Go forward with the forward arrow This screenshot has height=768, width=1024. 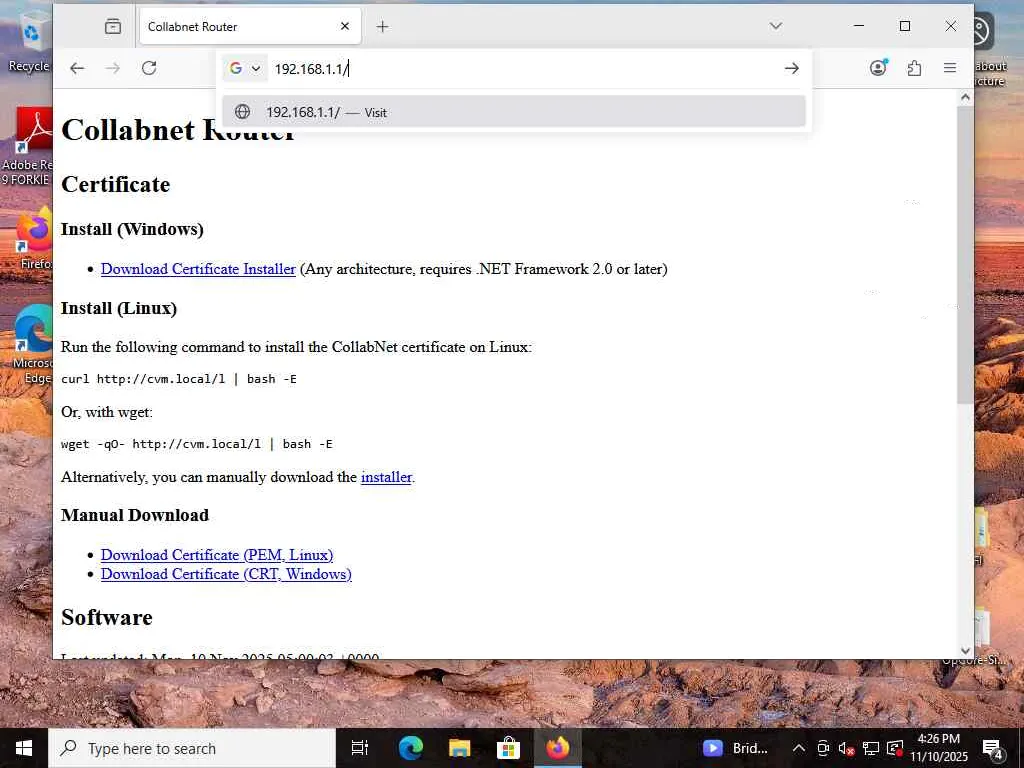(113, 68)
